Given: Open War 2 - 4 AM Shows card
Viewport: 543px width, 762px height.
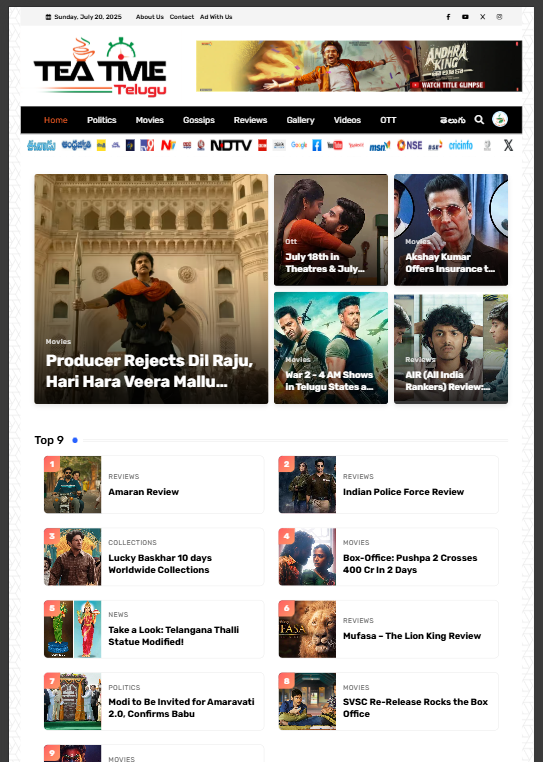Looking at the screenshot, I should pyautogui.click(x=331, y=348).
